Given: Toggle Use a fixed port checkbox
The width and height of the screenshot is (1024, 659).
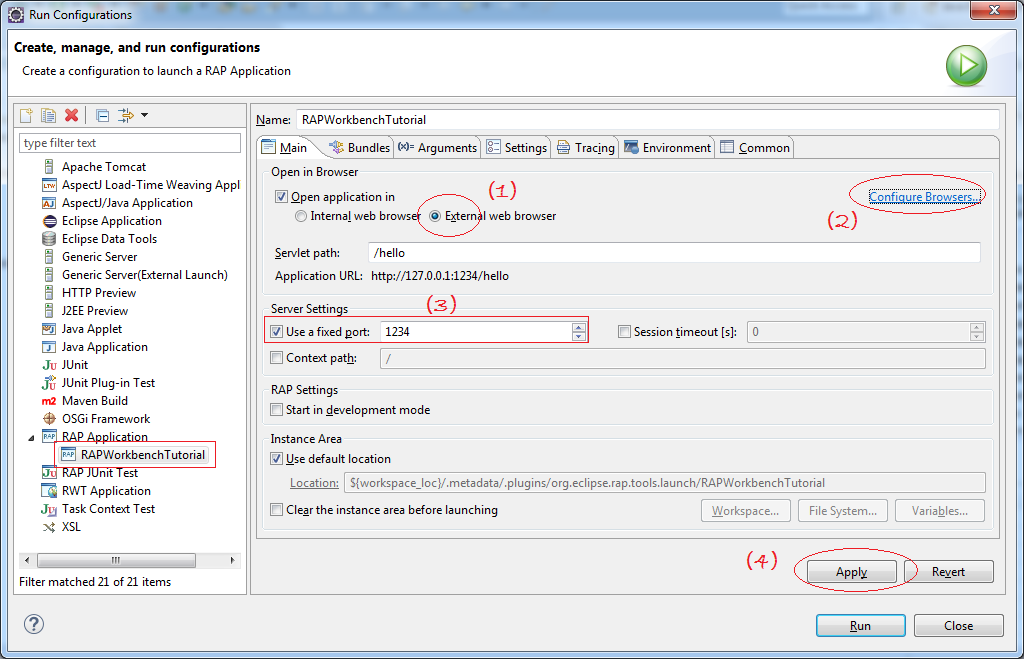Looking at the screenshot, I should pos(276,332).
